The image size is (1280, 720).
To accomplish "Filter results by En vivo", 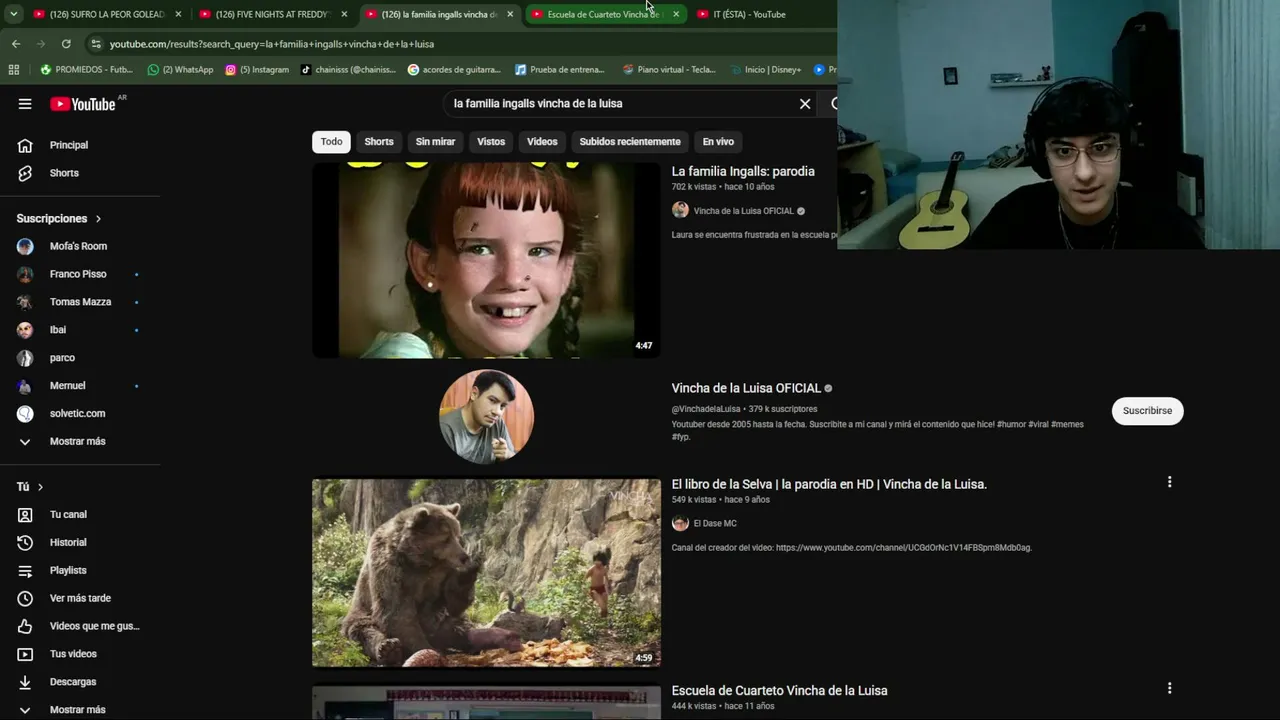I will [x=718, y=142].
